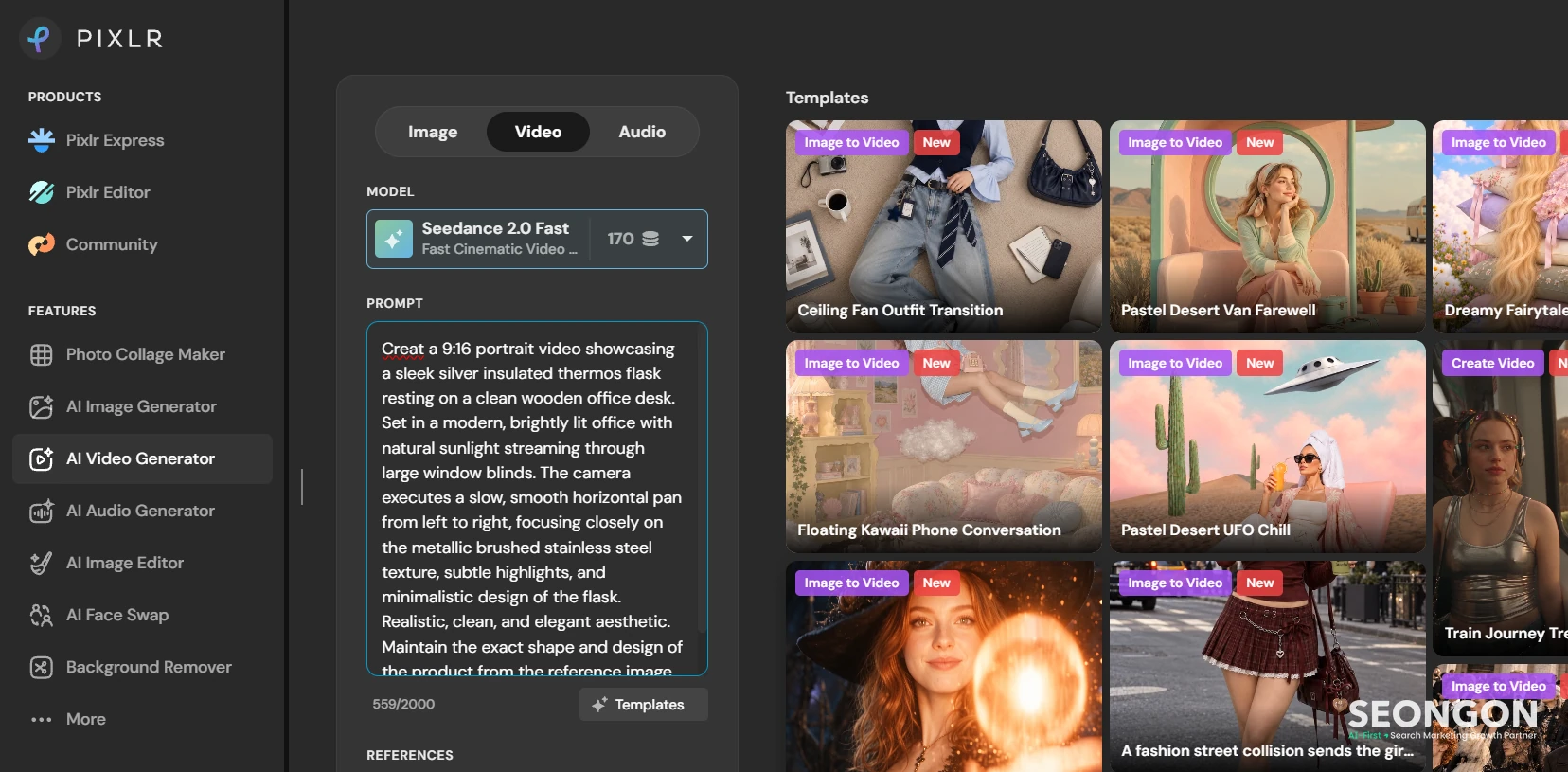Open the More features link
Screen dimensions: 1568x772
[x=86, y=719]
